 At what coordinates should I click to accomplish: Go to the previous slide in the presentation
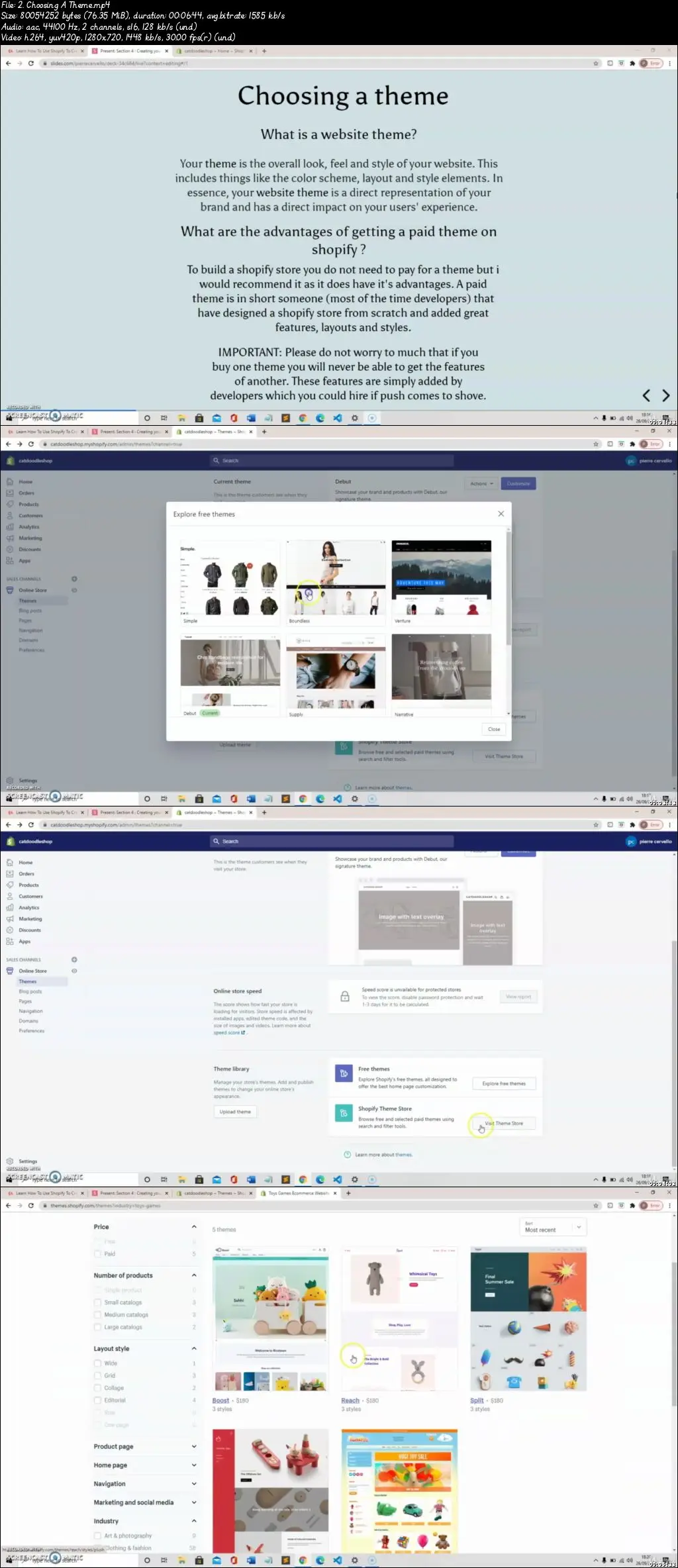coord(646,395)
